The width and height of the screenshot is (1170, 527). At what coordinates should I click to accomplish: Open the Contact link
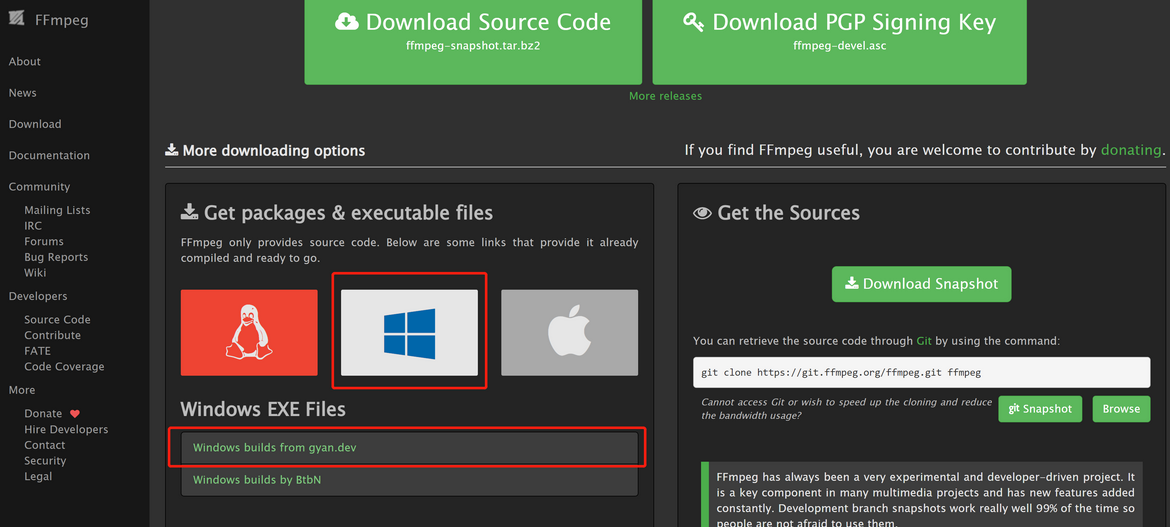(45, 445)
